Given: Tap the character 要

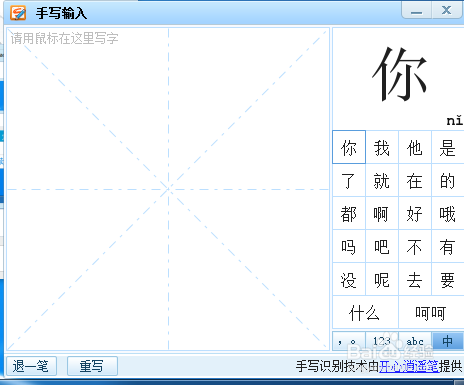Looking at the screenshot, I should pos(448,279).
